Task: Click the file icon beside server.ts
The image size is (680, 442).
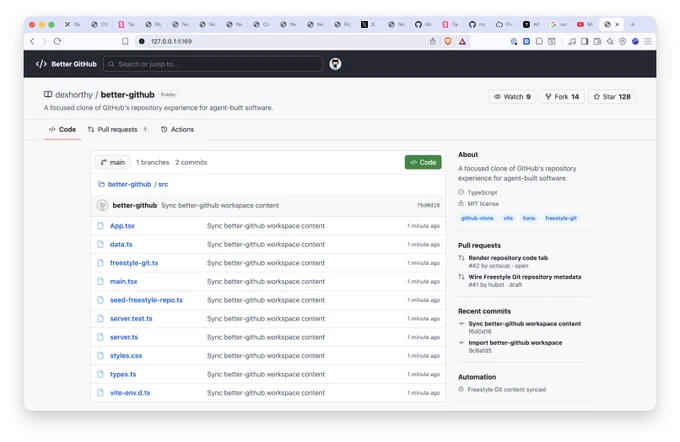Action: pos(101,337)
